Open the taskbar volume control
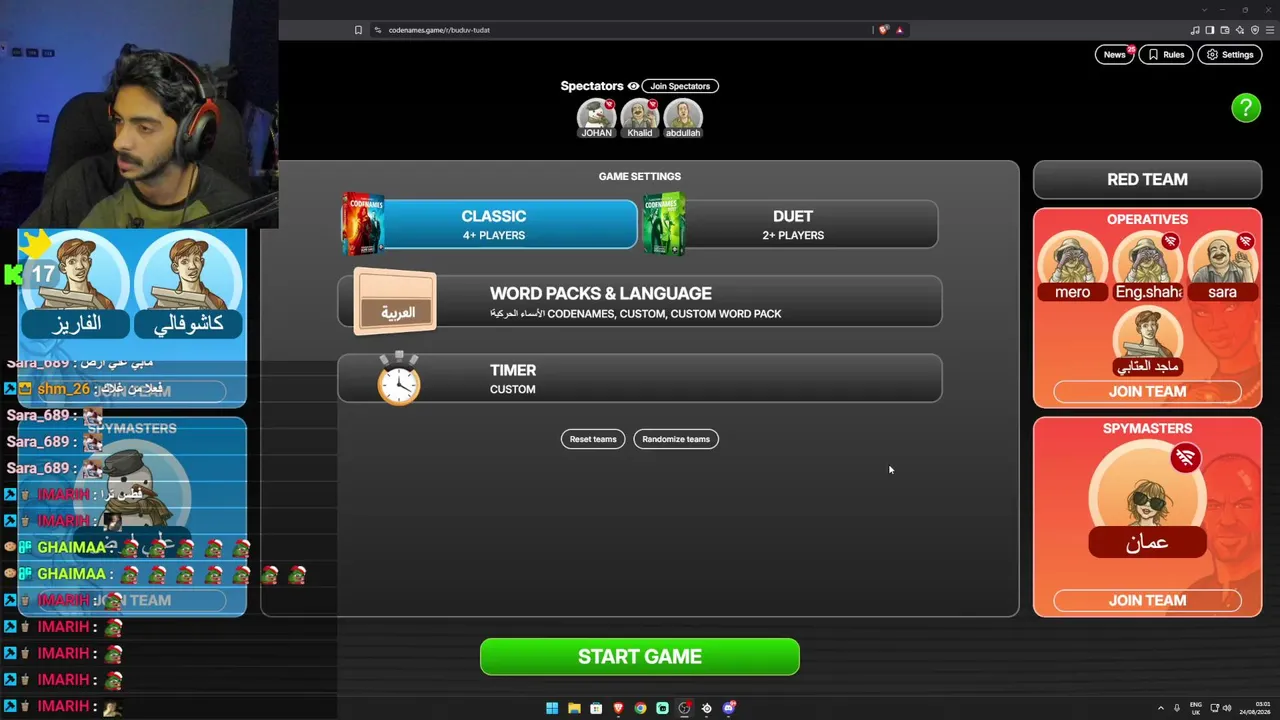 pos(1228,708)
